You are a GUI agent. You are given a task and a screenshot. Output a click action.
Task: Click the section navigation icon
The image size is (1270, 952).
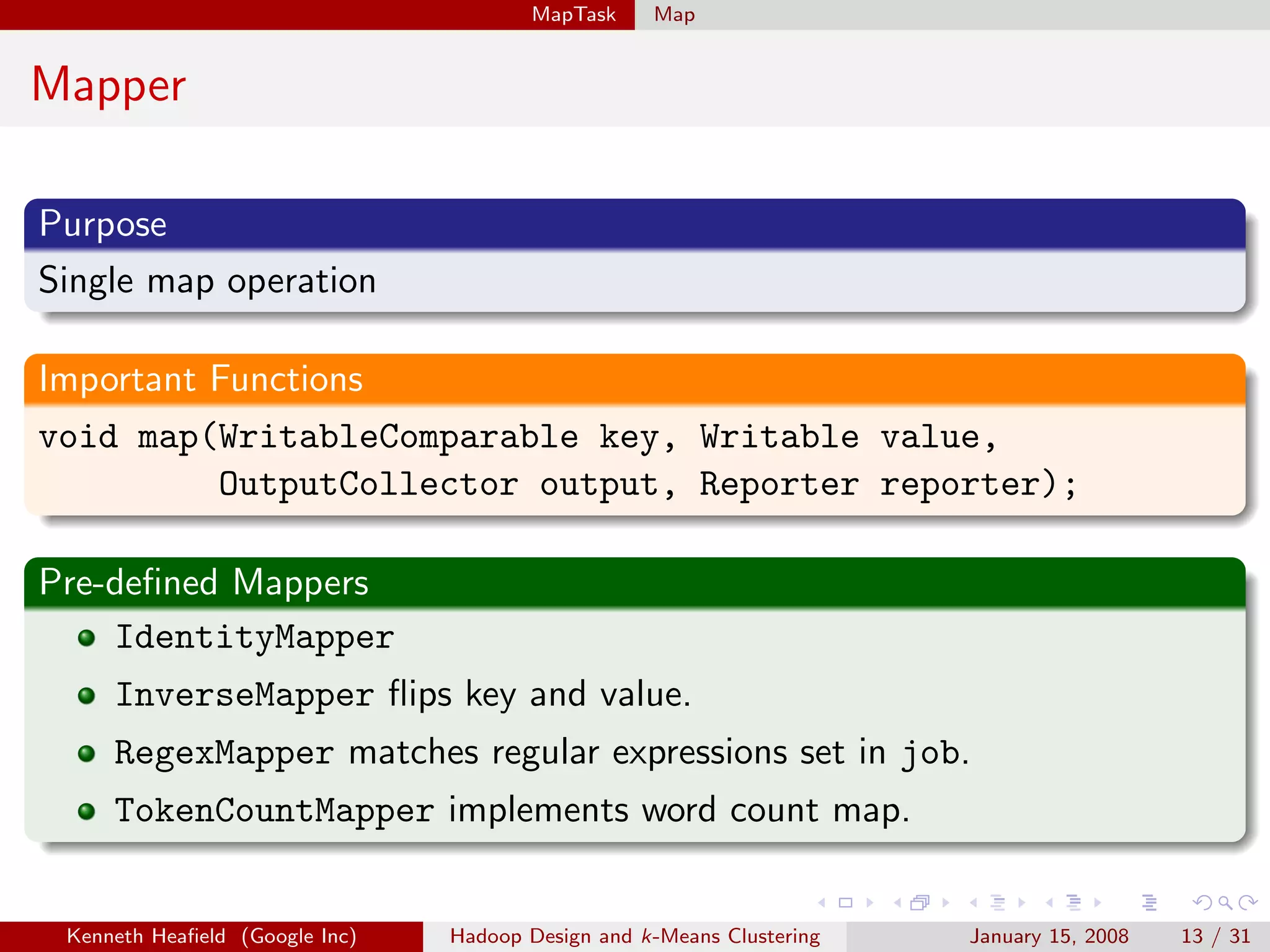coord(1073,902)
